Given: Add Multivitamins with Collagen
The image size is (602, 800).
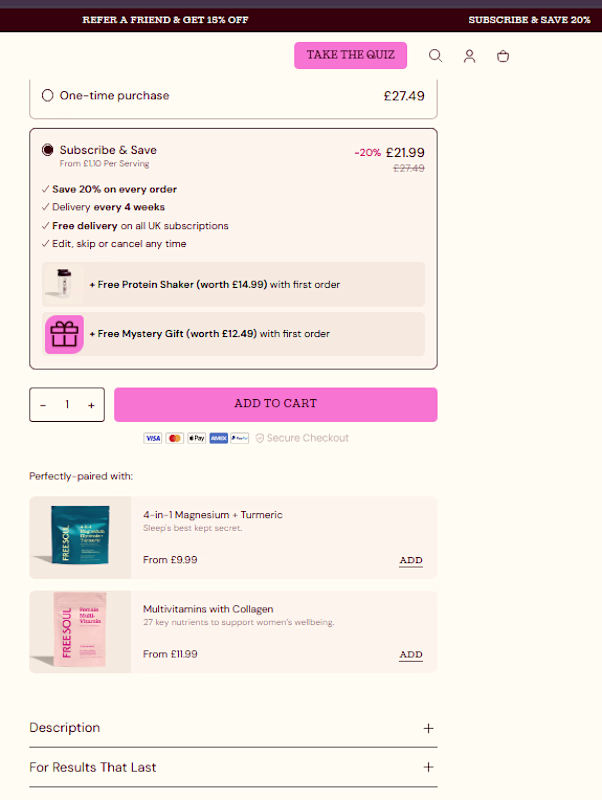Looking at the screenshot, I should [x=411, y=655].
